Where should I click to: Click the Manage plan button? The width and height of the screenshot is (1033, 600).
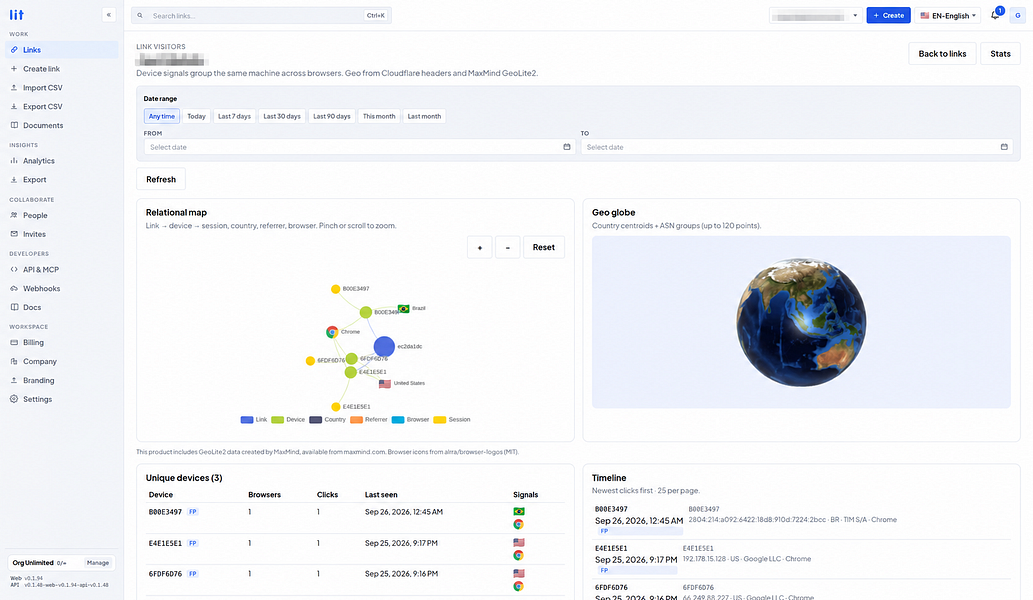point(98,563)
